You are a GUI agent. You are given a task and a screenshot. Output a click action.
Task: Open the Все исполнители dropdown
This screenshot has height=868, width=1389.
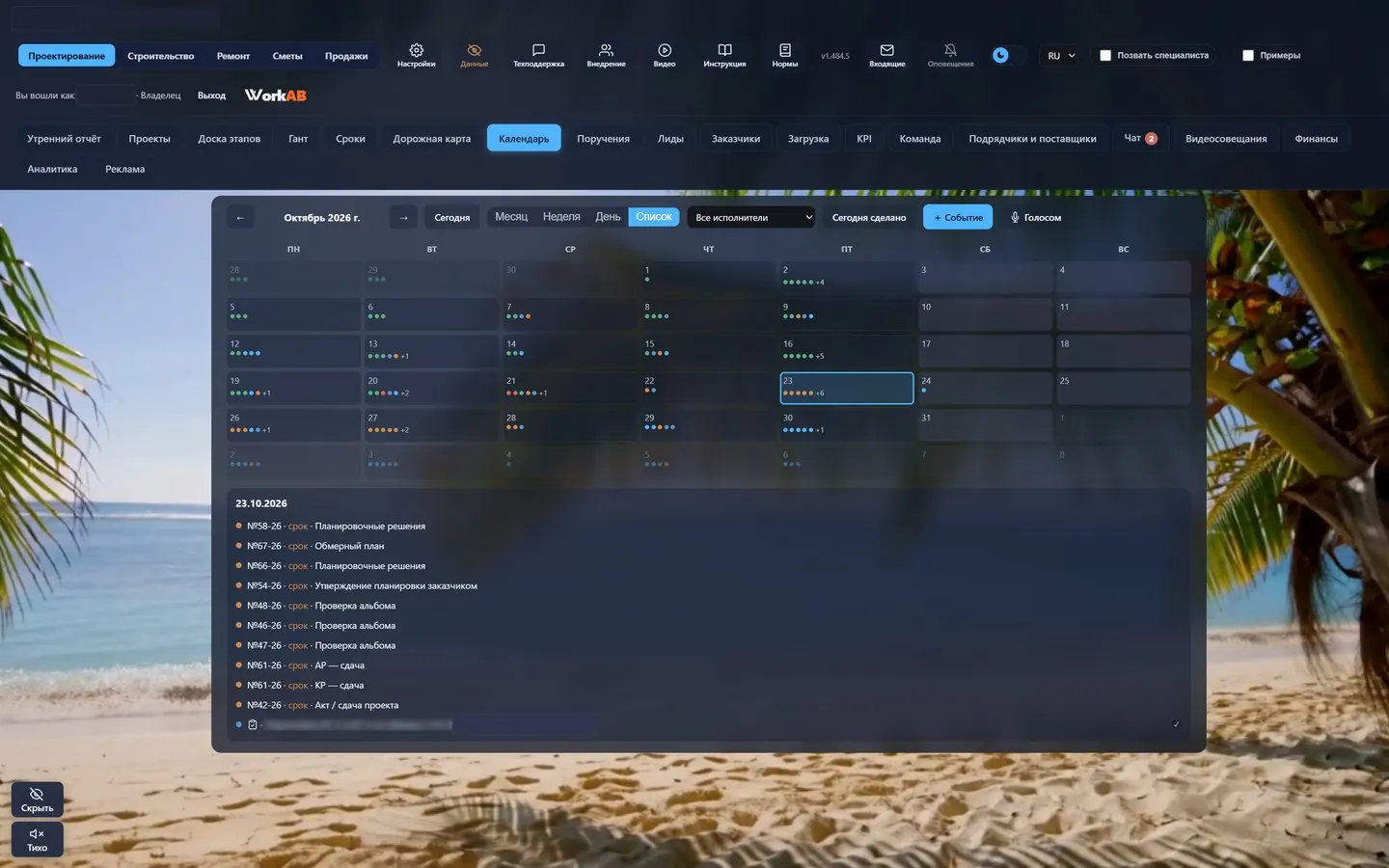click(x=751, y=218)
